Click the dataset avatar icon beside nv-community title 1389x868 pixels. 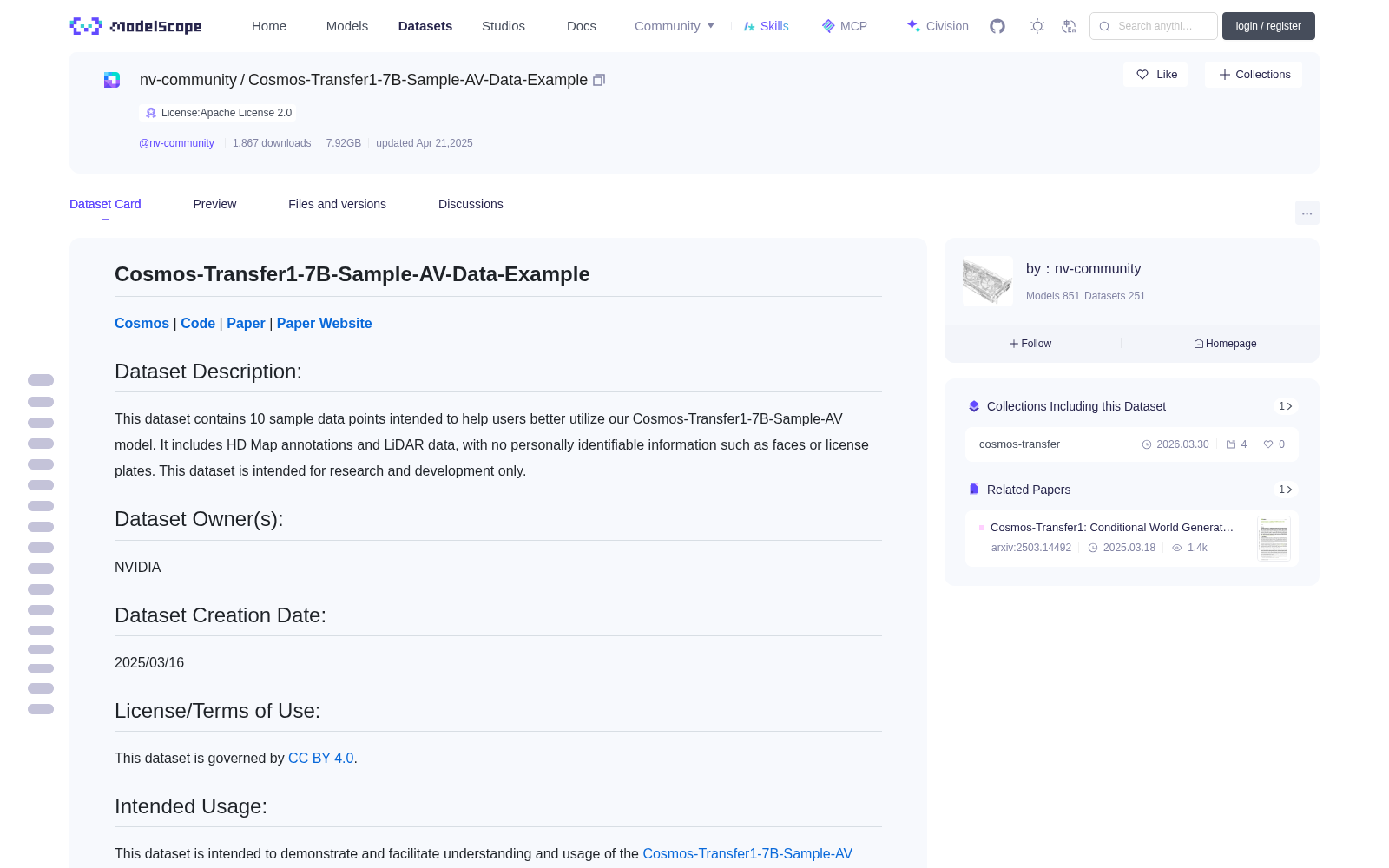(x=112, y=80)
